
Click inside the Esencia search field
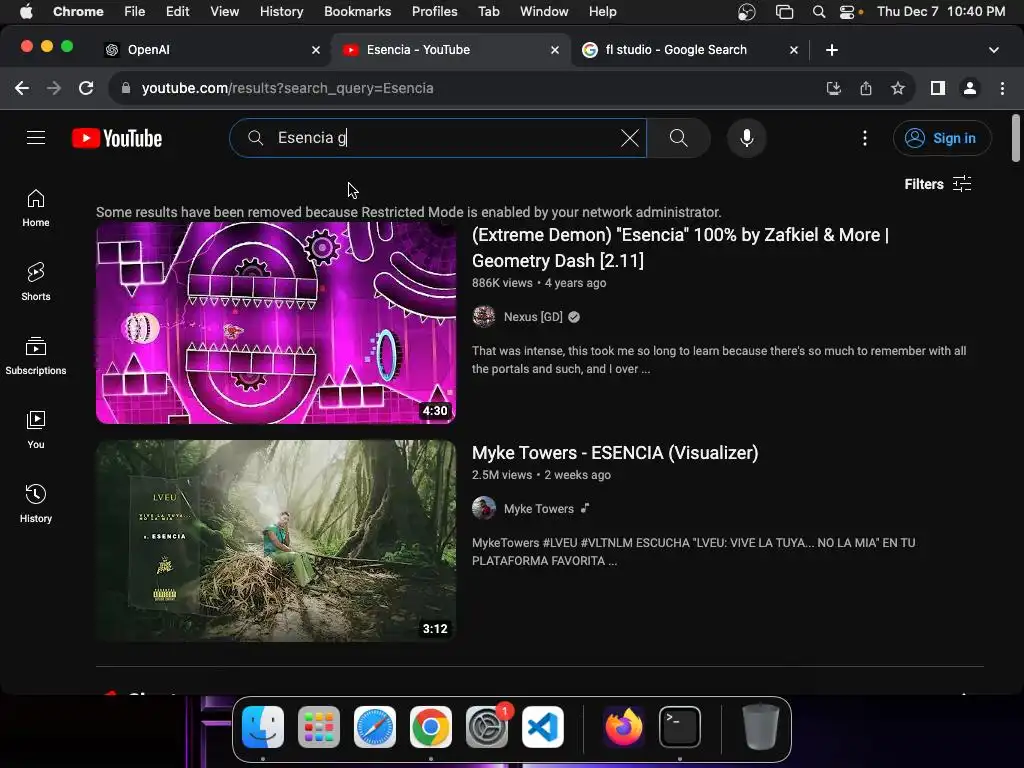438,138
